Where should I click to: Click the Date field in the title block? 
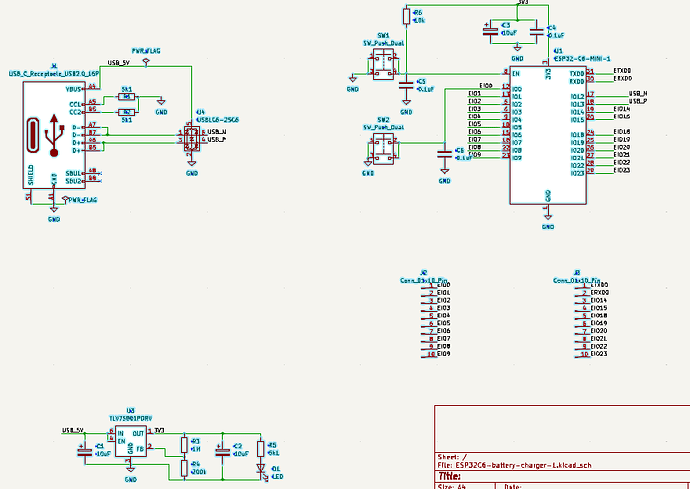pyautogui.click(x=513, y=486)
